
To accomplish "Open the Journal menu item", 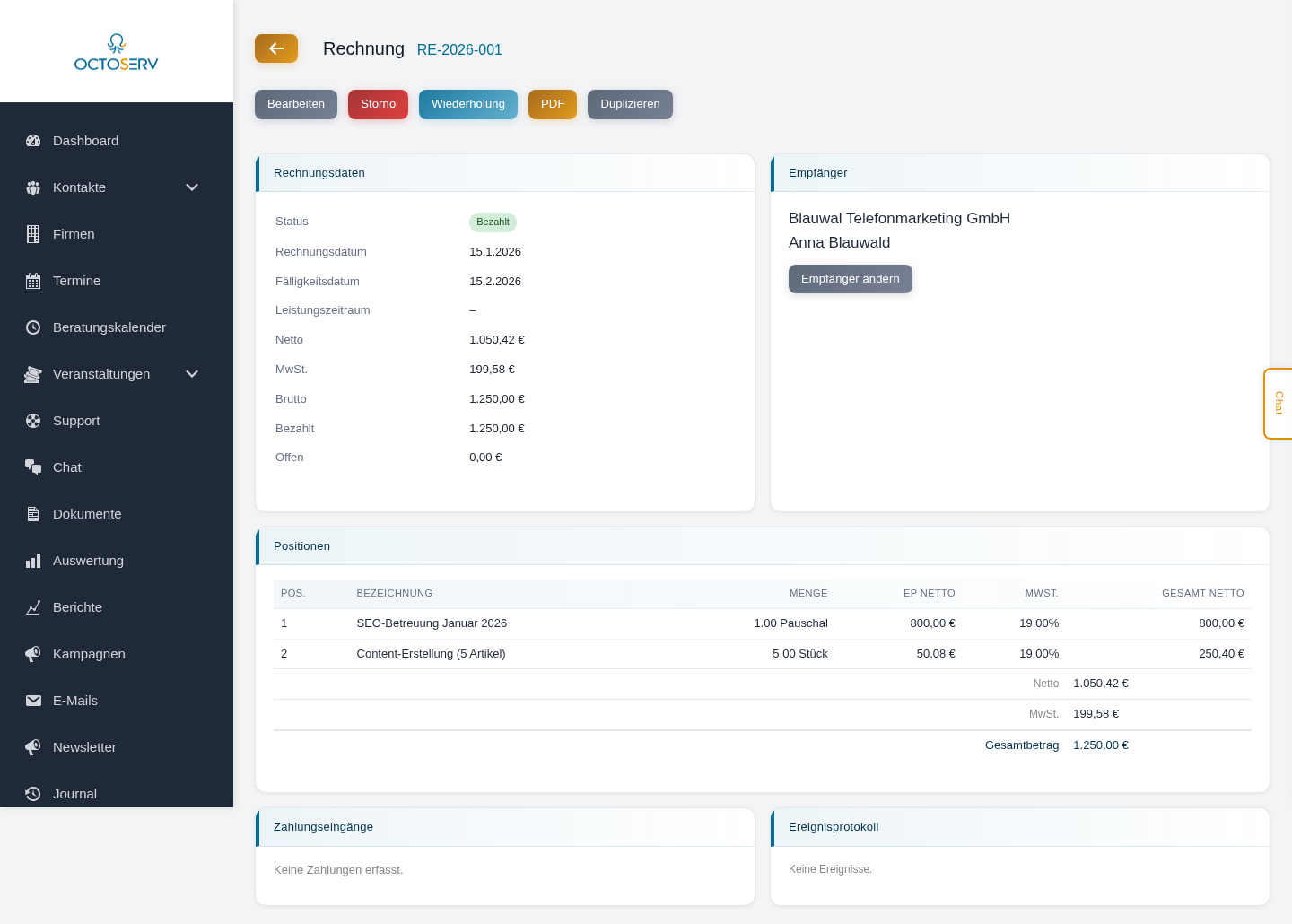I will pyautogui.click(x=117, y=792).
